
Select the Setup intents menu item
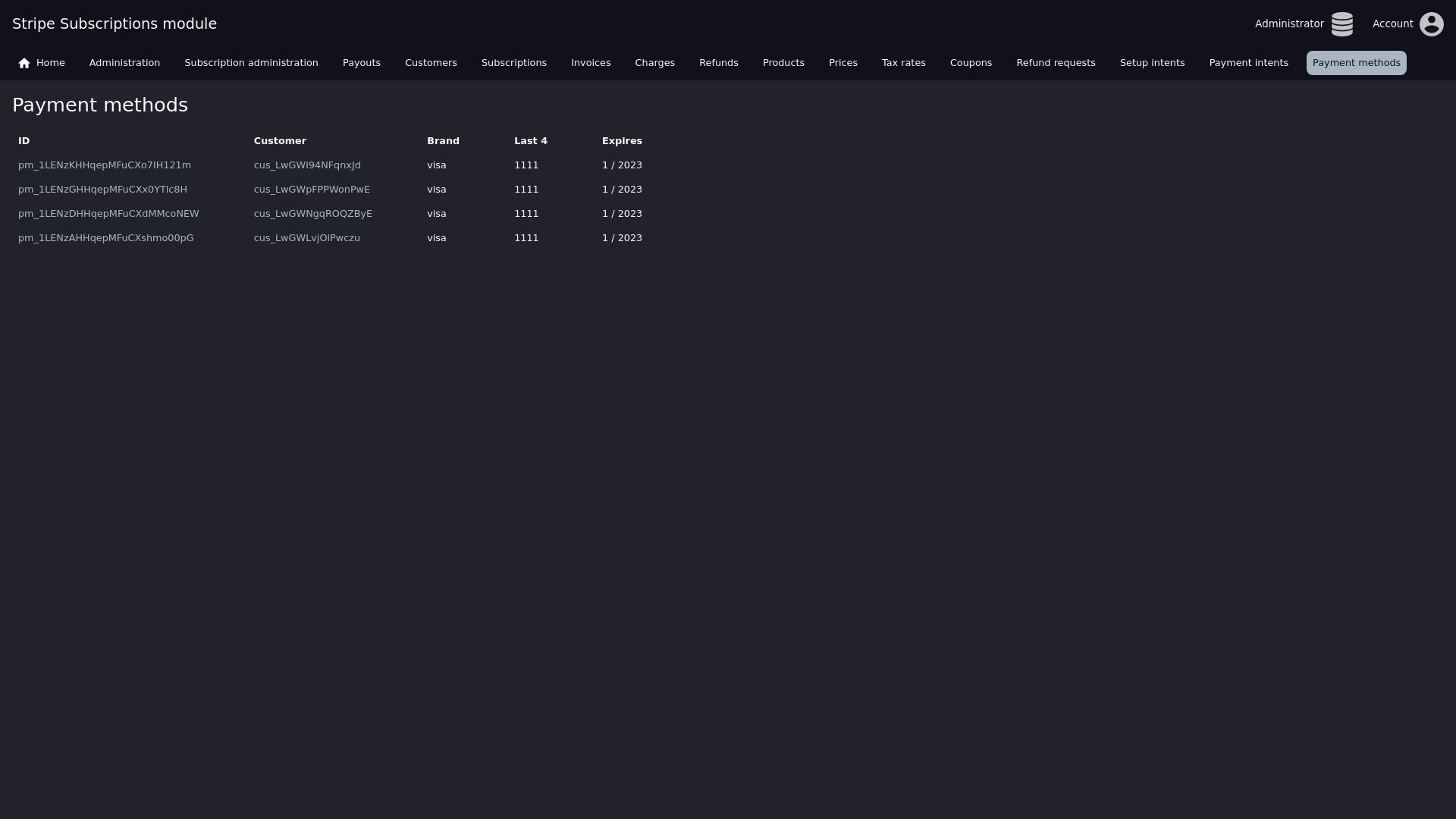pyautogui.click(x=1151, y=63)
